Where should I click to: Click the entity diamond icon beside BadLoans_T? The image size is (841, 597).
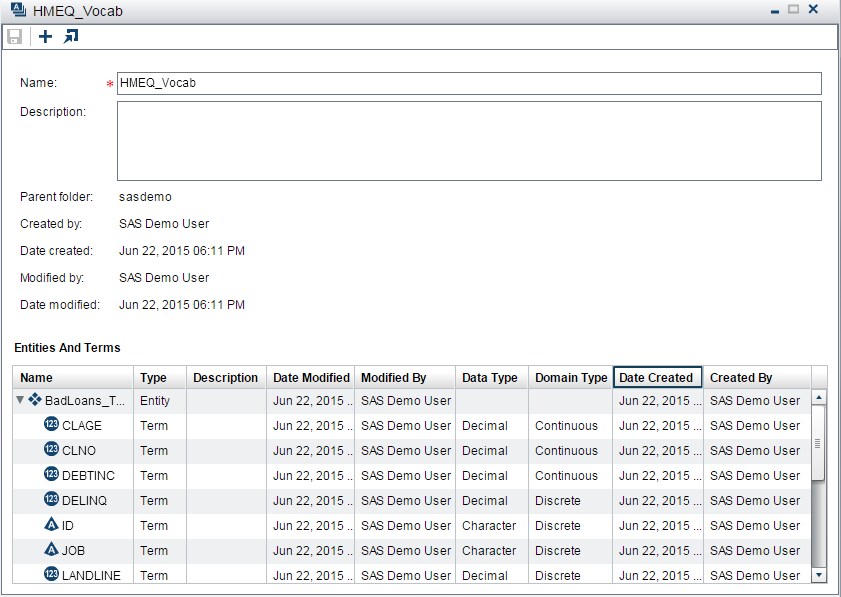36,400
